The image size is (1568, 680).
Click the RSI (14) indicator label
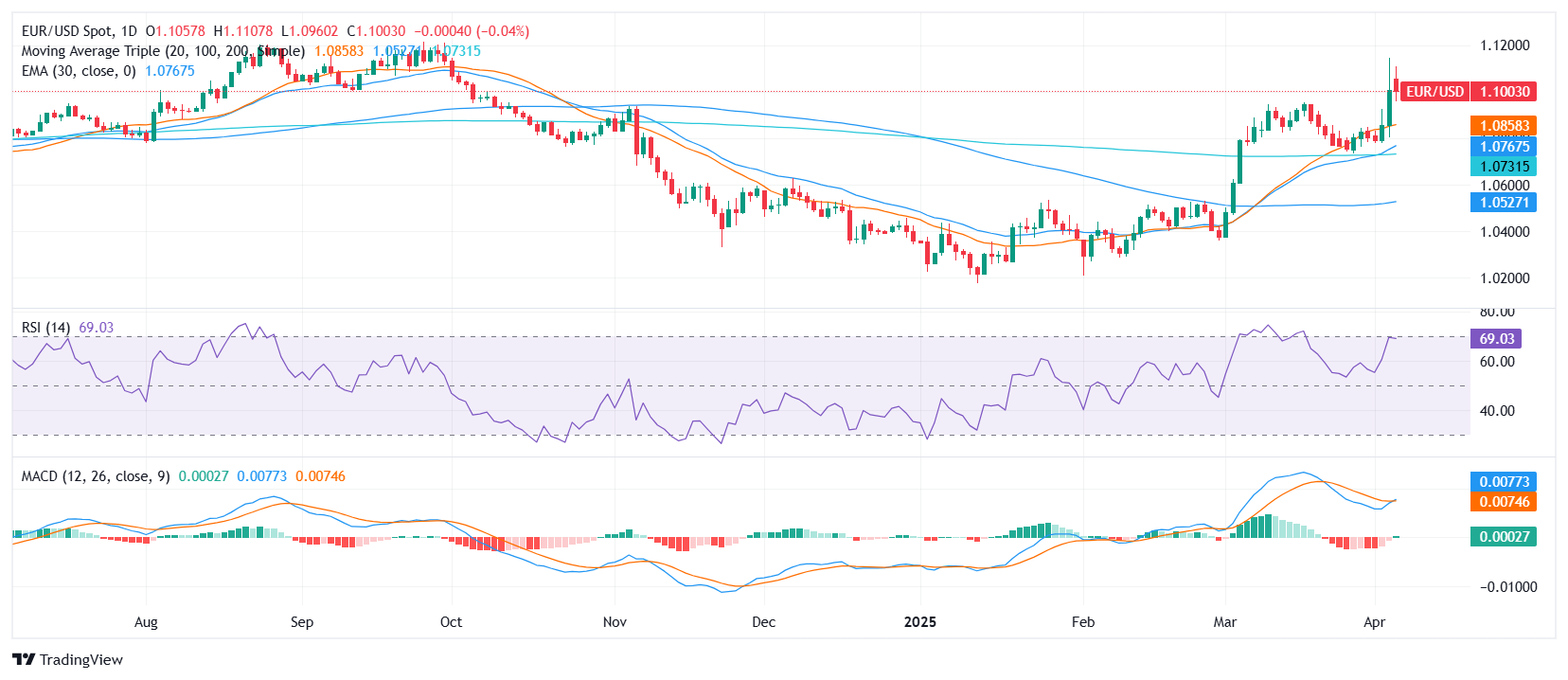pos(45,328)
